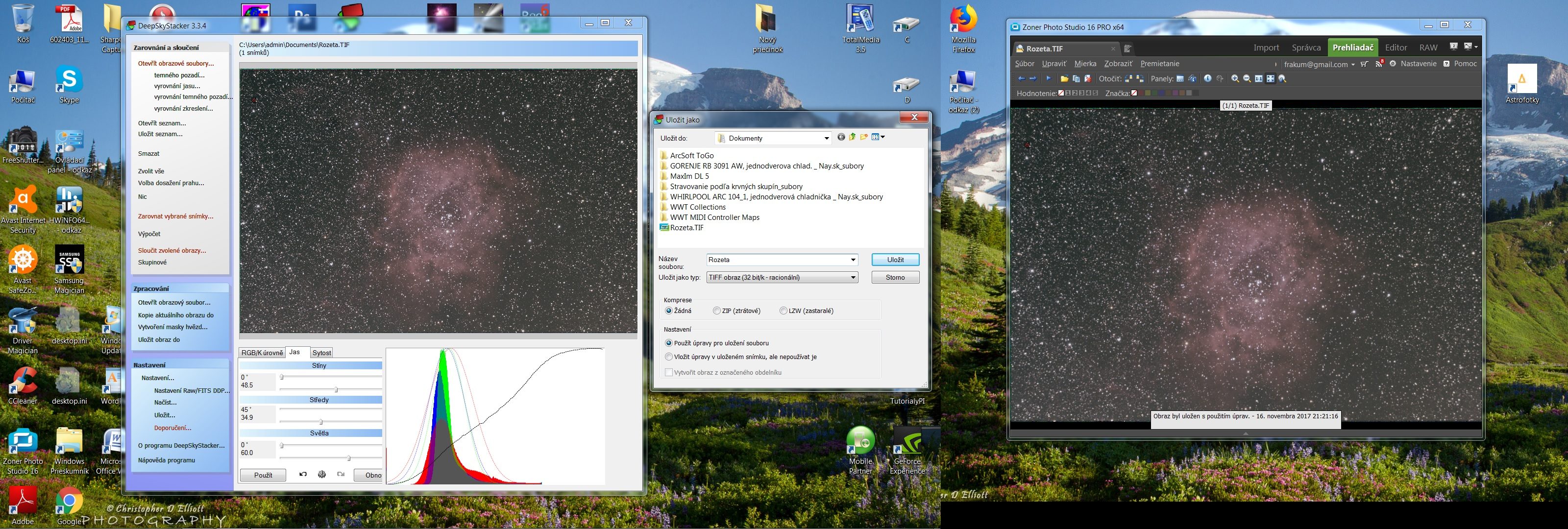Click Storno to cancel saving

pyautogui.click(x=895, y=277)
